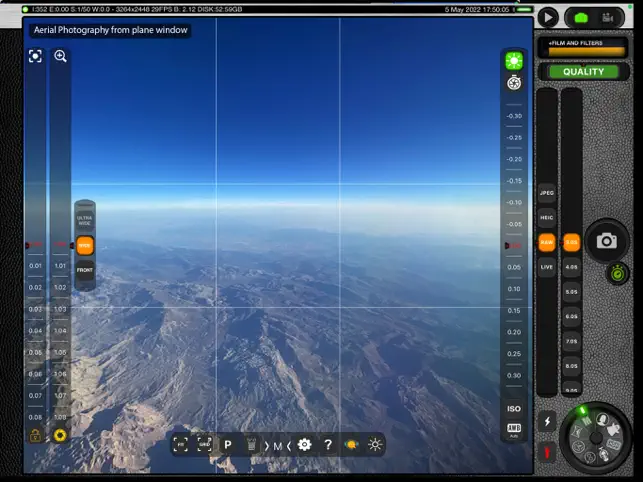
Task: Tap the focus reticle icon
Action: [35, 57]
